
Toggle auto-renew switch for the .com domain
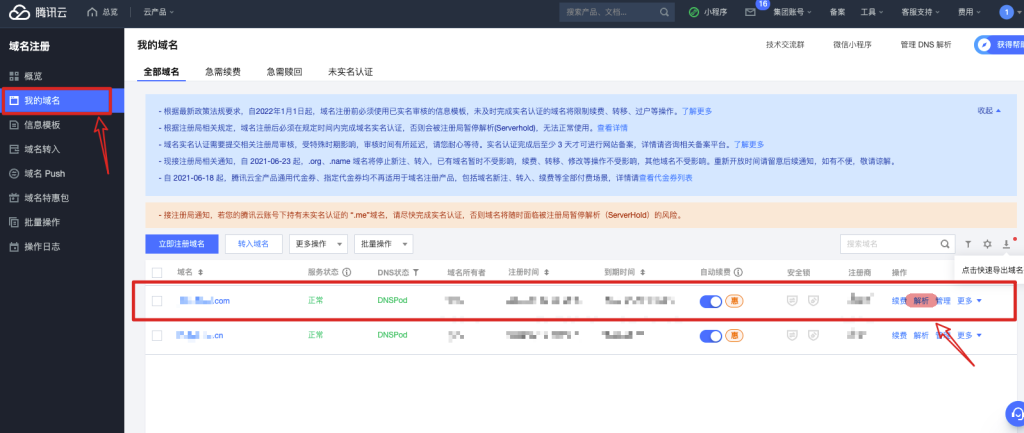pos(711,301)
